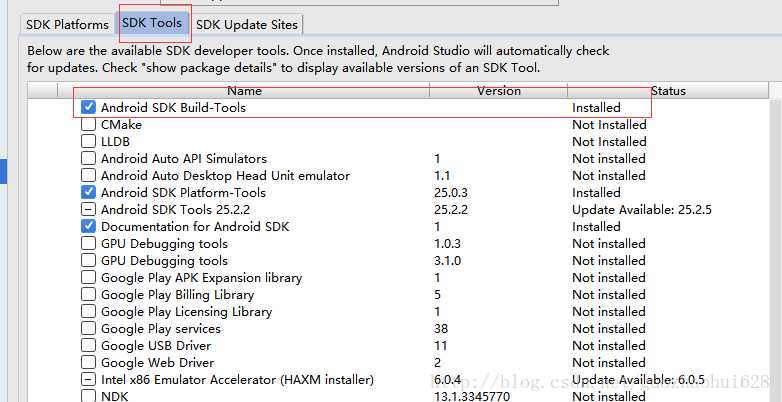
Task: Select the Google Play services version '38'
Action: click(441, 329)
